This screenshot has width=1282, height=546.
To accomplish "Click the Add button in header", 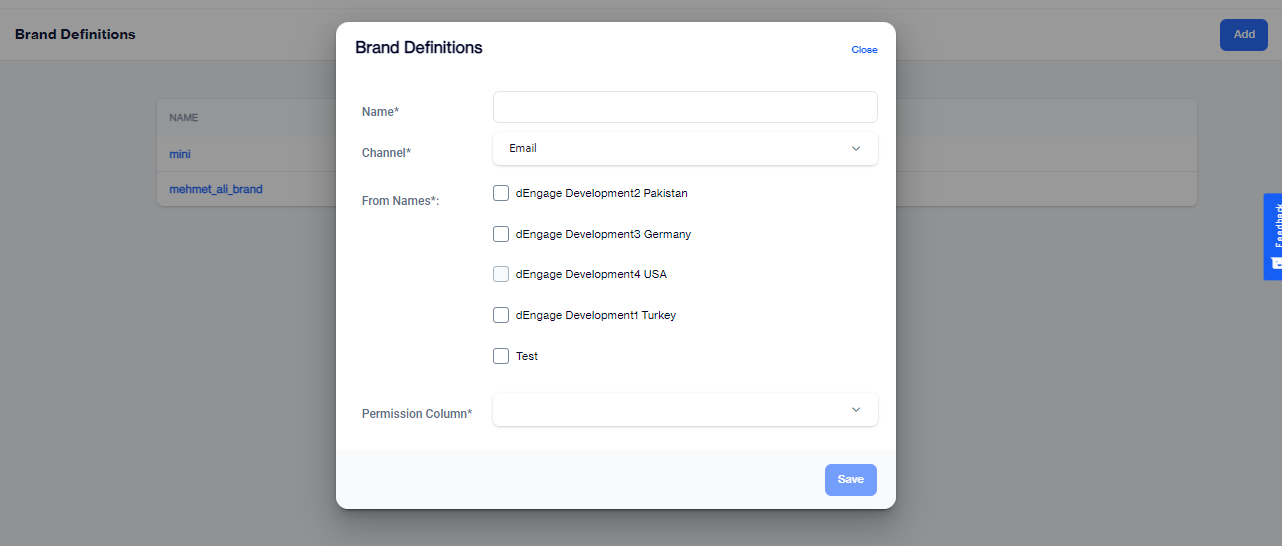I will (1243, 34).
